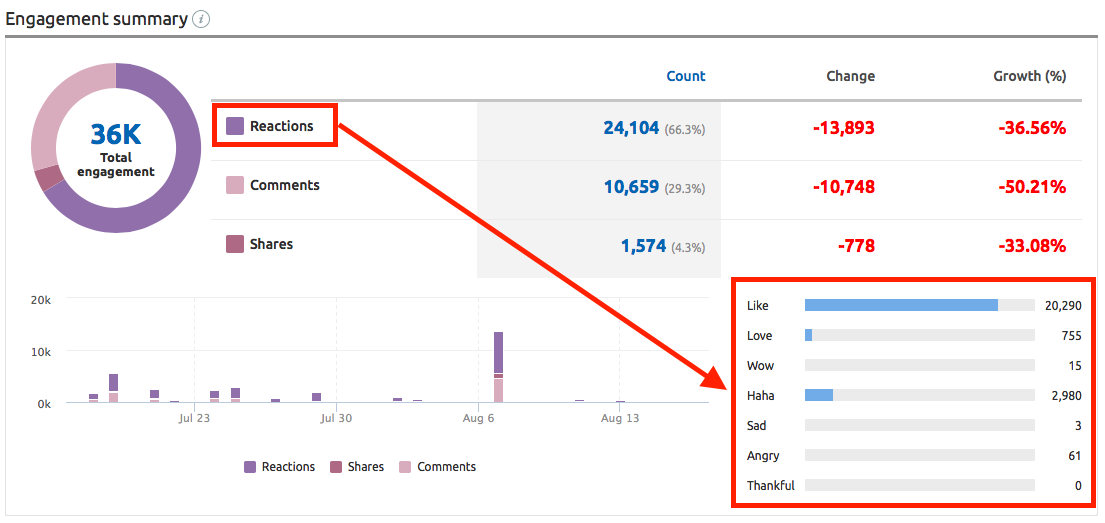The image size is (1105, 523).
Task: Click the tall Aug 6 bar in the chart
Action: tap(498, 367)
